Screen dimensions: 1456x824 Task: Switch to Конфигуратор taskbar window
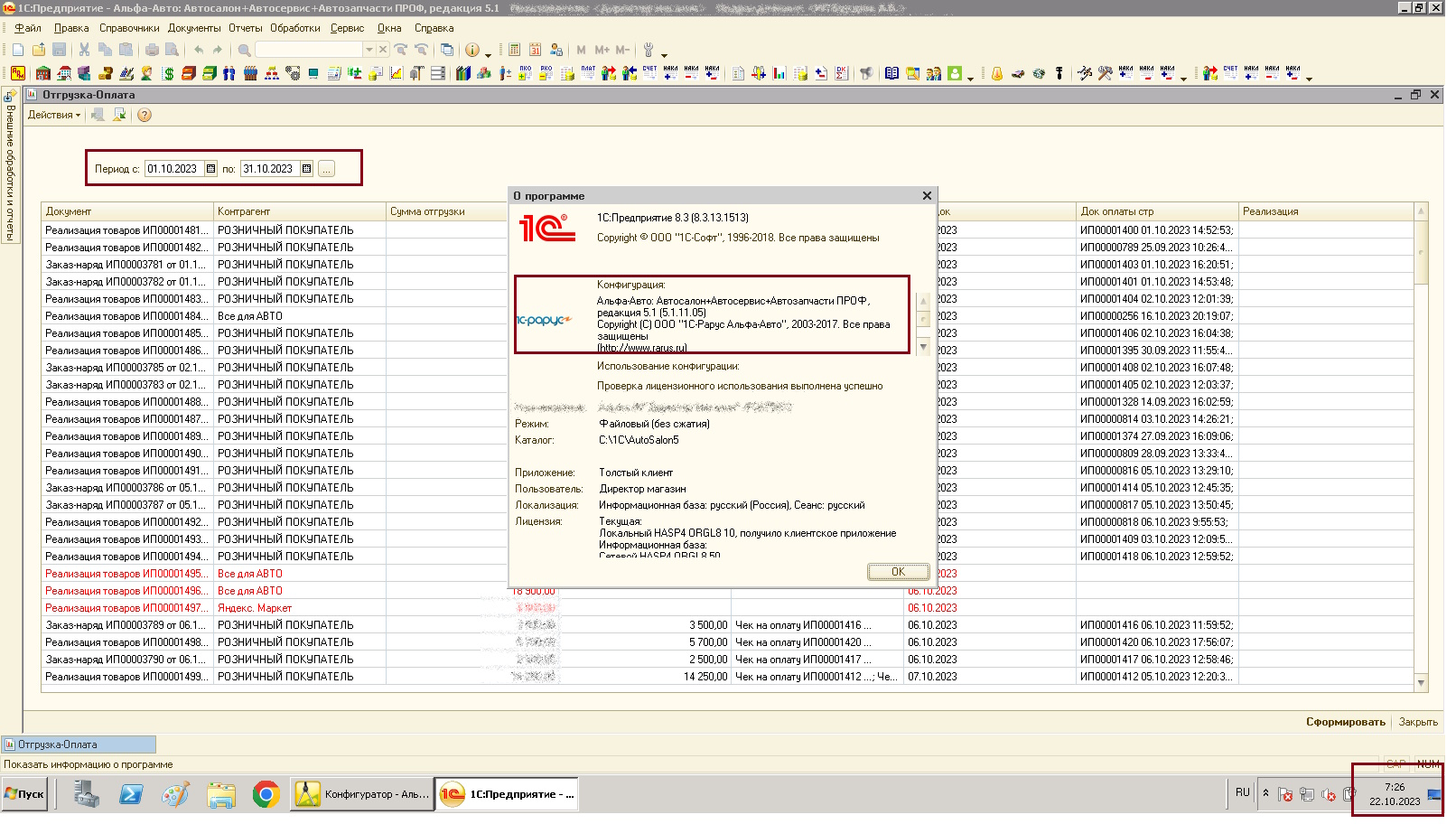(x=362, y=794)
